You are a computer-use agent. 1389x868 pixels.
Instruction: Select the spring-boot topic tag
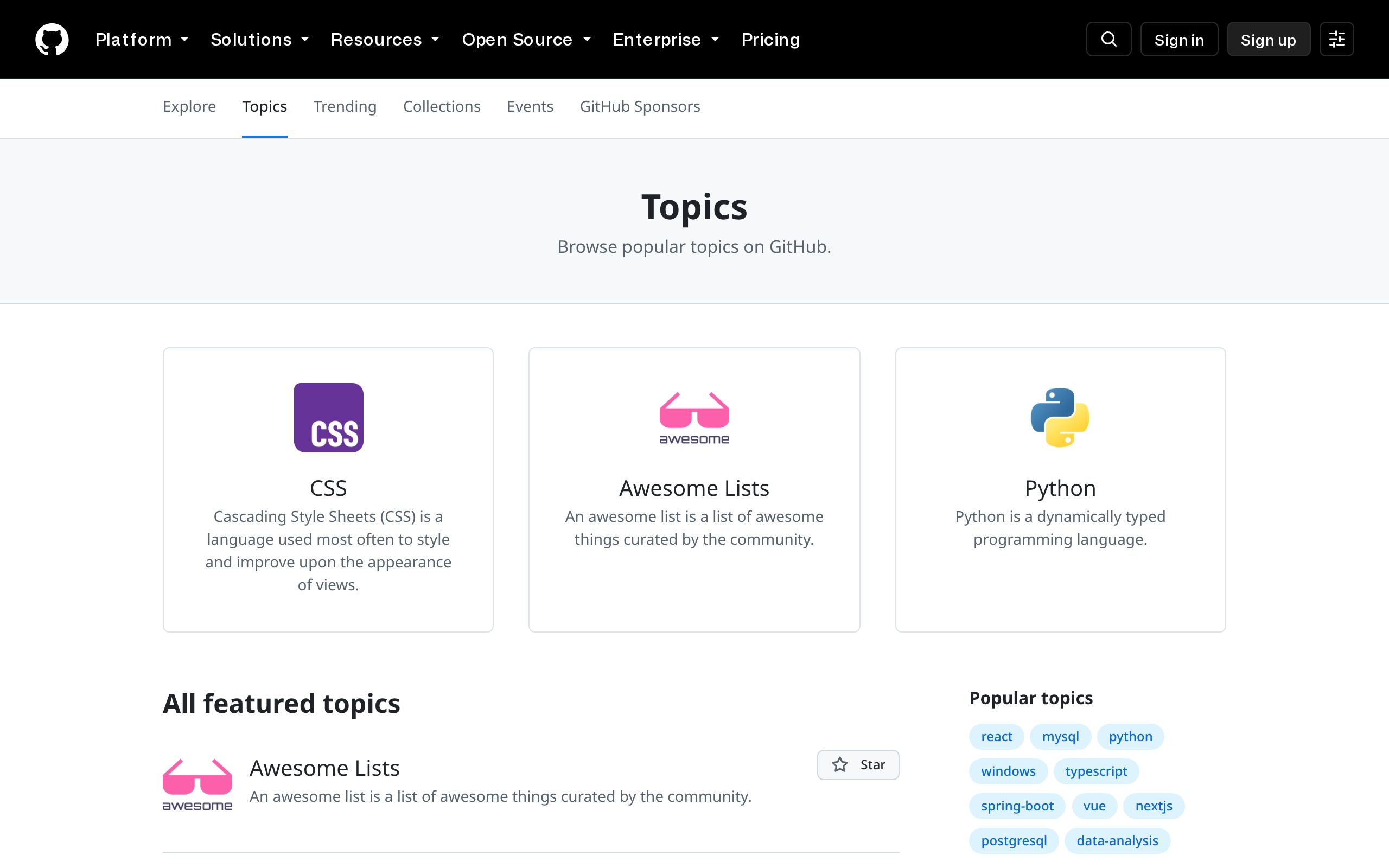coord(1017,806)
